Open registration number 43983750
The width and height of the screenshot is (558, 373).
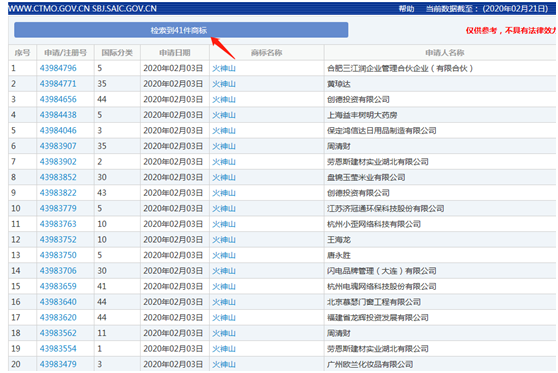[x=58, y=255]
